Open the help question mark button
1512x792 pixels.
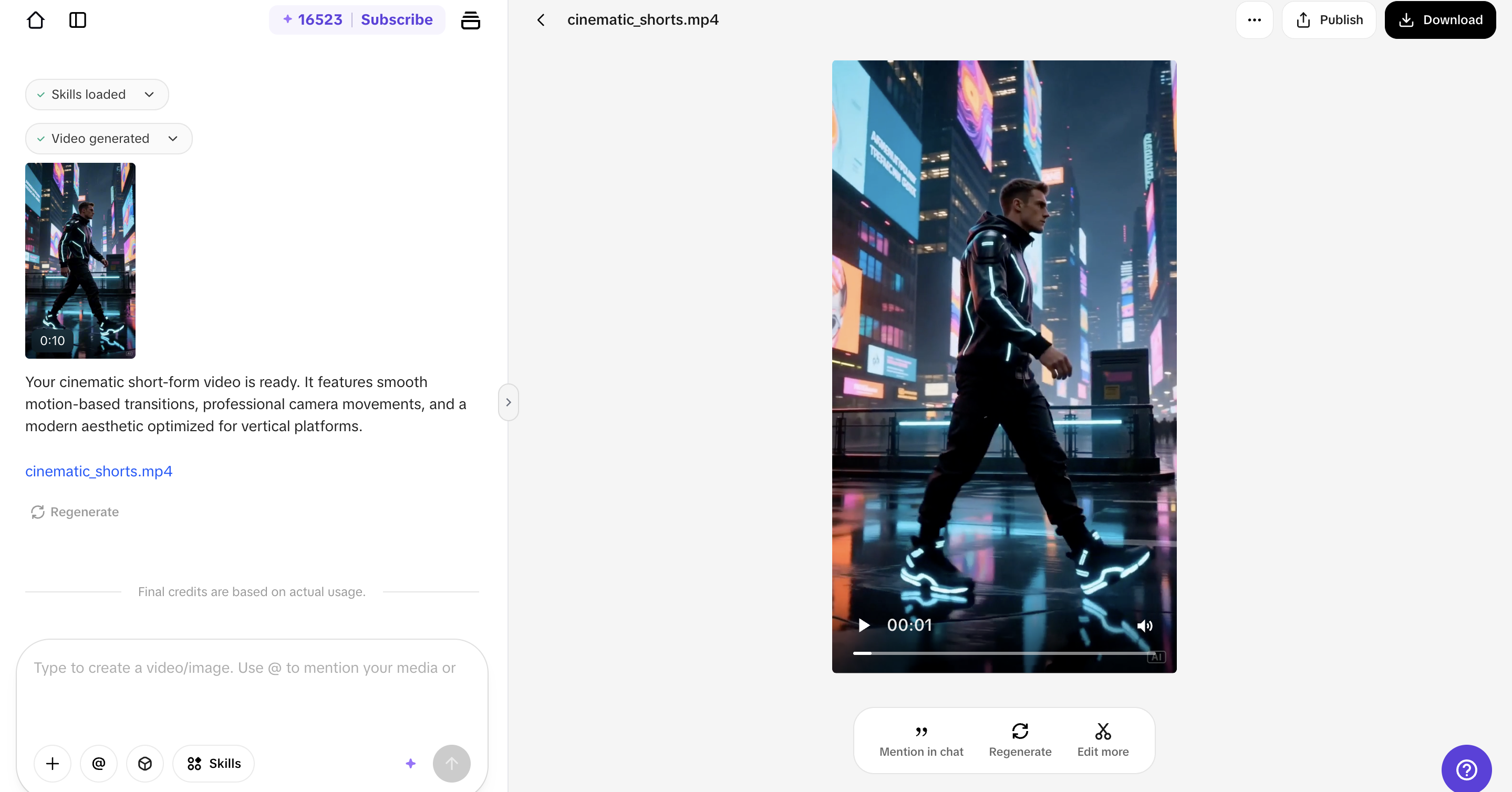click(1466, 769)
